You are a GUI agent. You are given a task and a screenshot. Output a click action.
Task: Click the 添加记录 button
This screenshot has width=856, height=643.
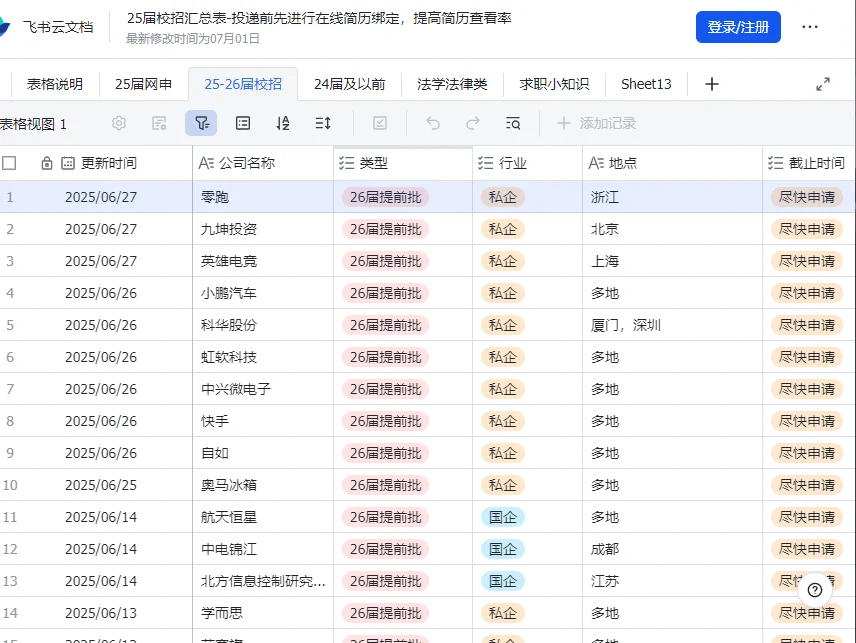pyautogui.click(x=596, y=123)
